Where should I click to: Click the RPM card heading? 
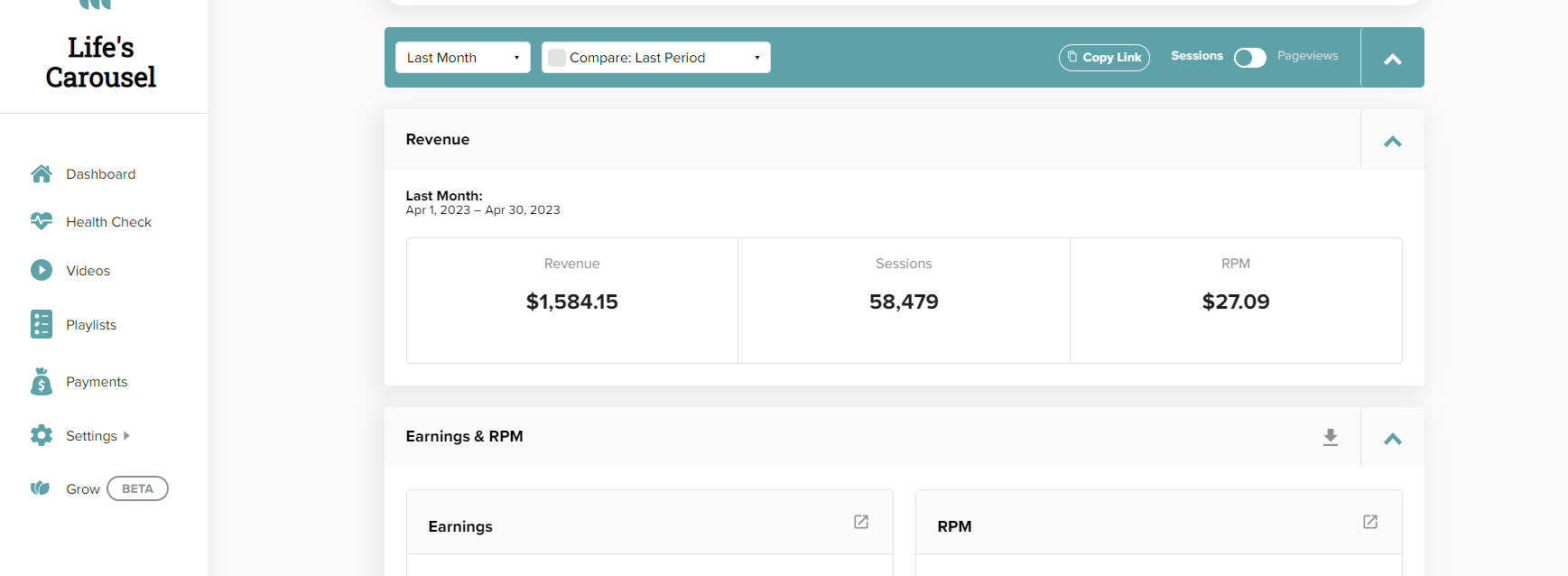954,526
